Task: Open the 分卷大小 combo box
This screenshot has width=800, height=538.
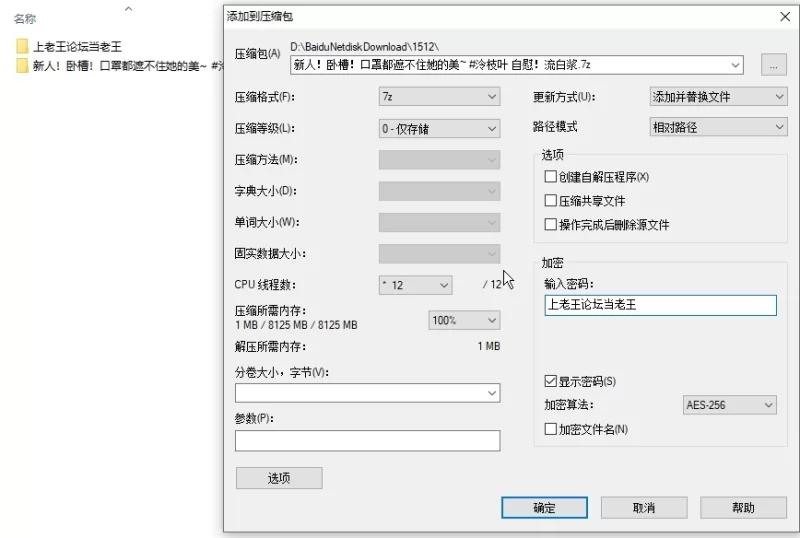Action: click(x=367, y=393)
